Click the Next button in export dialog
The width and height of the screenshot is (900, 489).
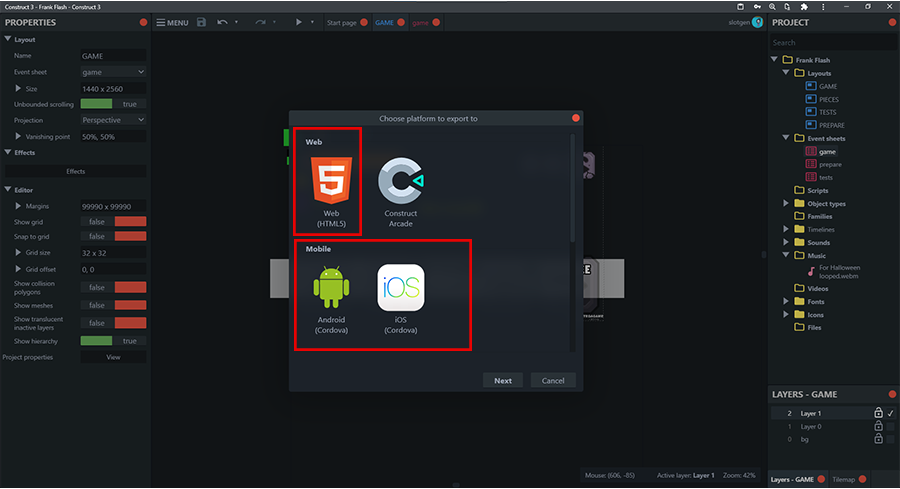(x=502, y=380)
